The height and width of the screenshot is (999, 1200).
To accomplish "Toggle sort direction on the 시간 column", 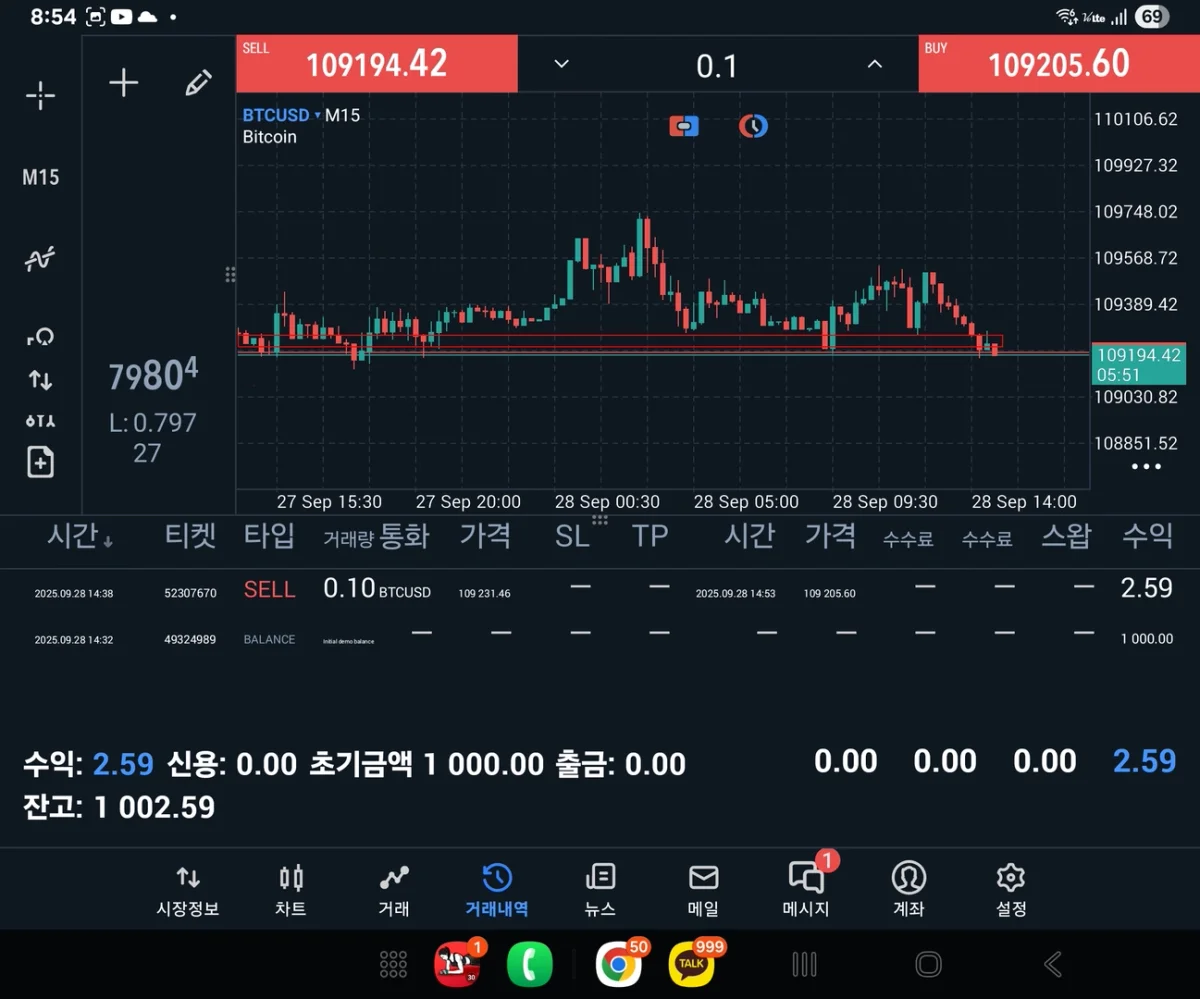I will (80, 536).
